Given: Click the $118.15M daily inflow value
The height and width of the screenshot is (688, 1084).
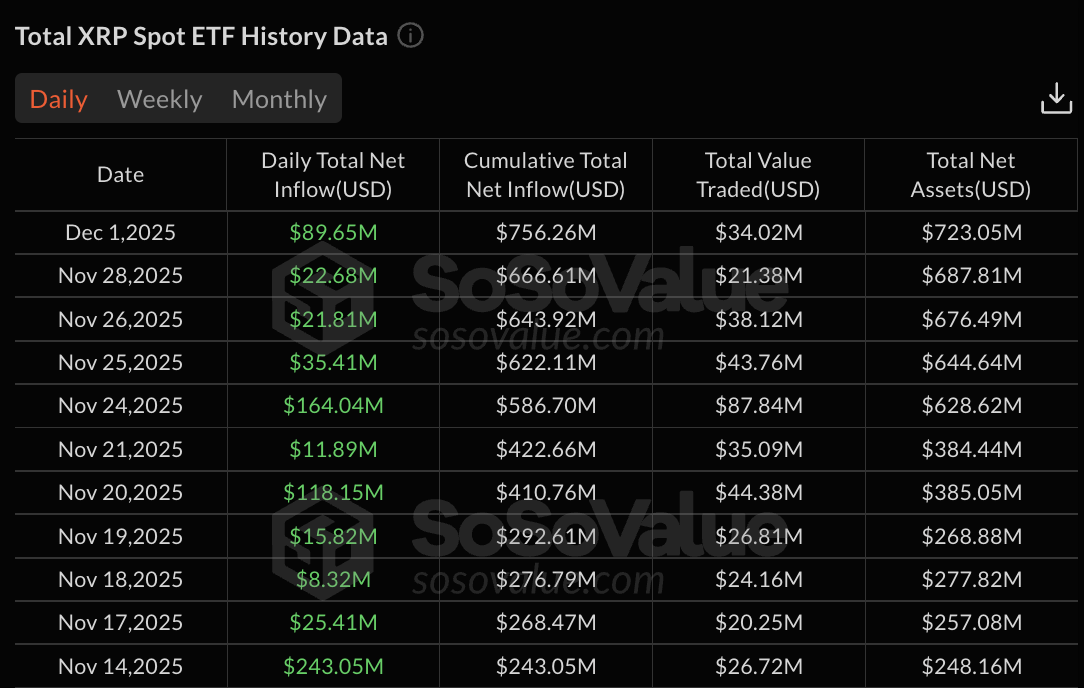Looking at the screenshot, I should coord(333,492).
